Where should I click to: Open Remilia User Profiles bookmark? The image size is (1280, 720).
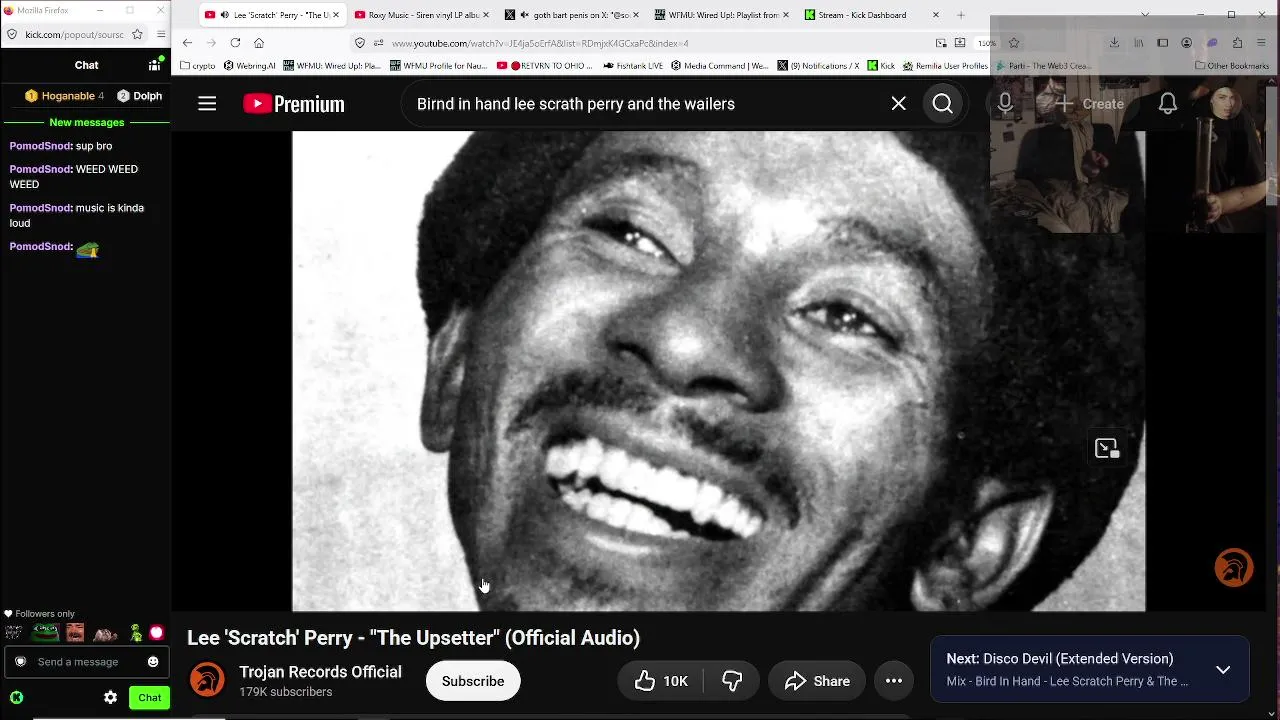pos(945,66)
